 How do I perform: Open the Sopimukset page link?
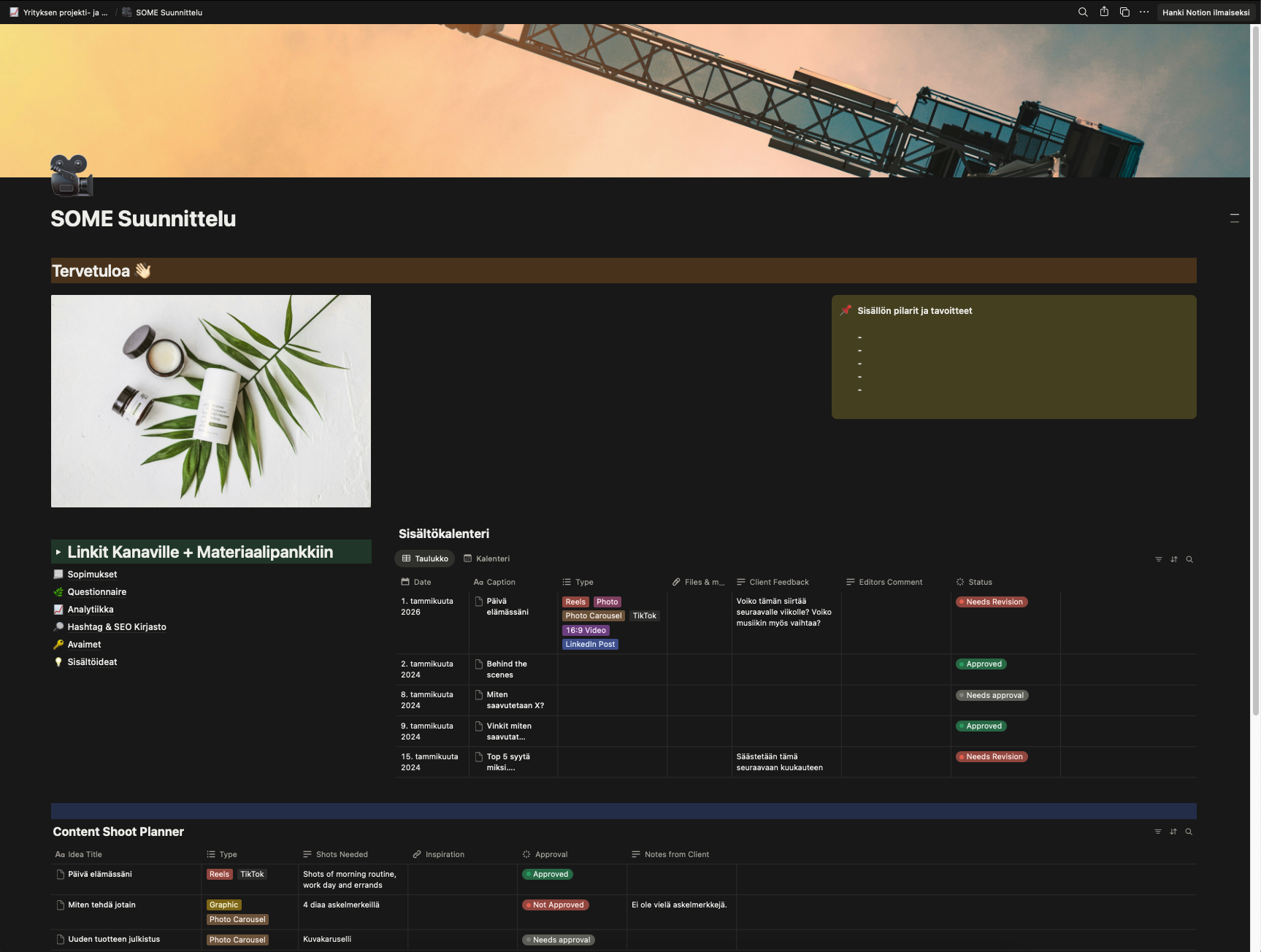(x=92, y=575)
